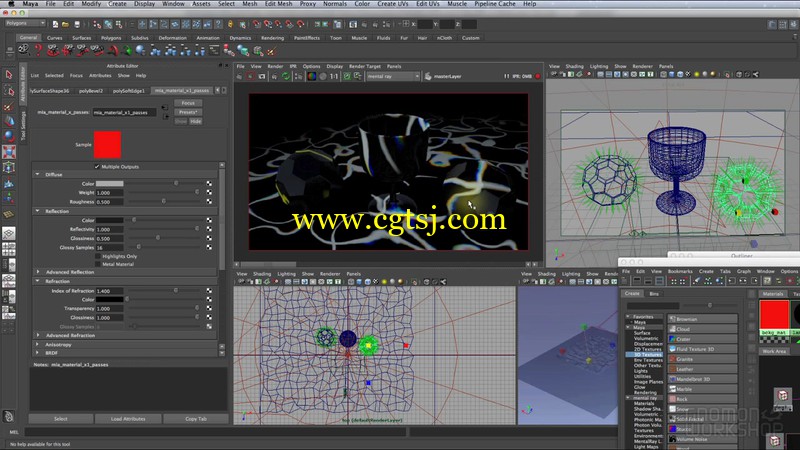Select the four view layout icon
The height and width of the screenshot is (450, 800).
9,249
